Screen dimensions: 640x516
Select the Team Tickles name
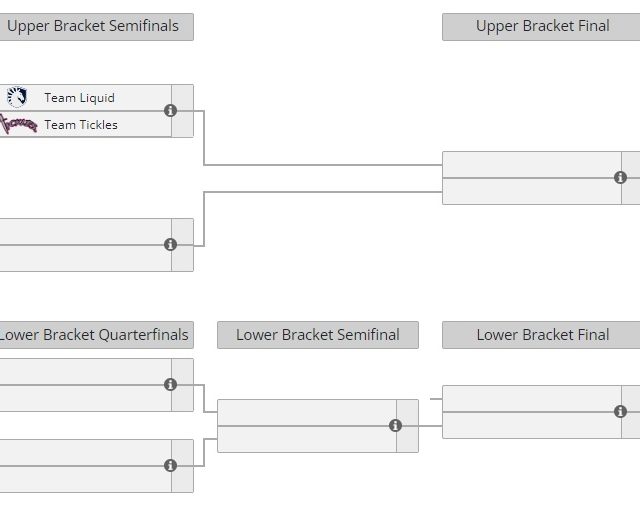pos(81,125)
